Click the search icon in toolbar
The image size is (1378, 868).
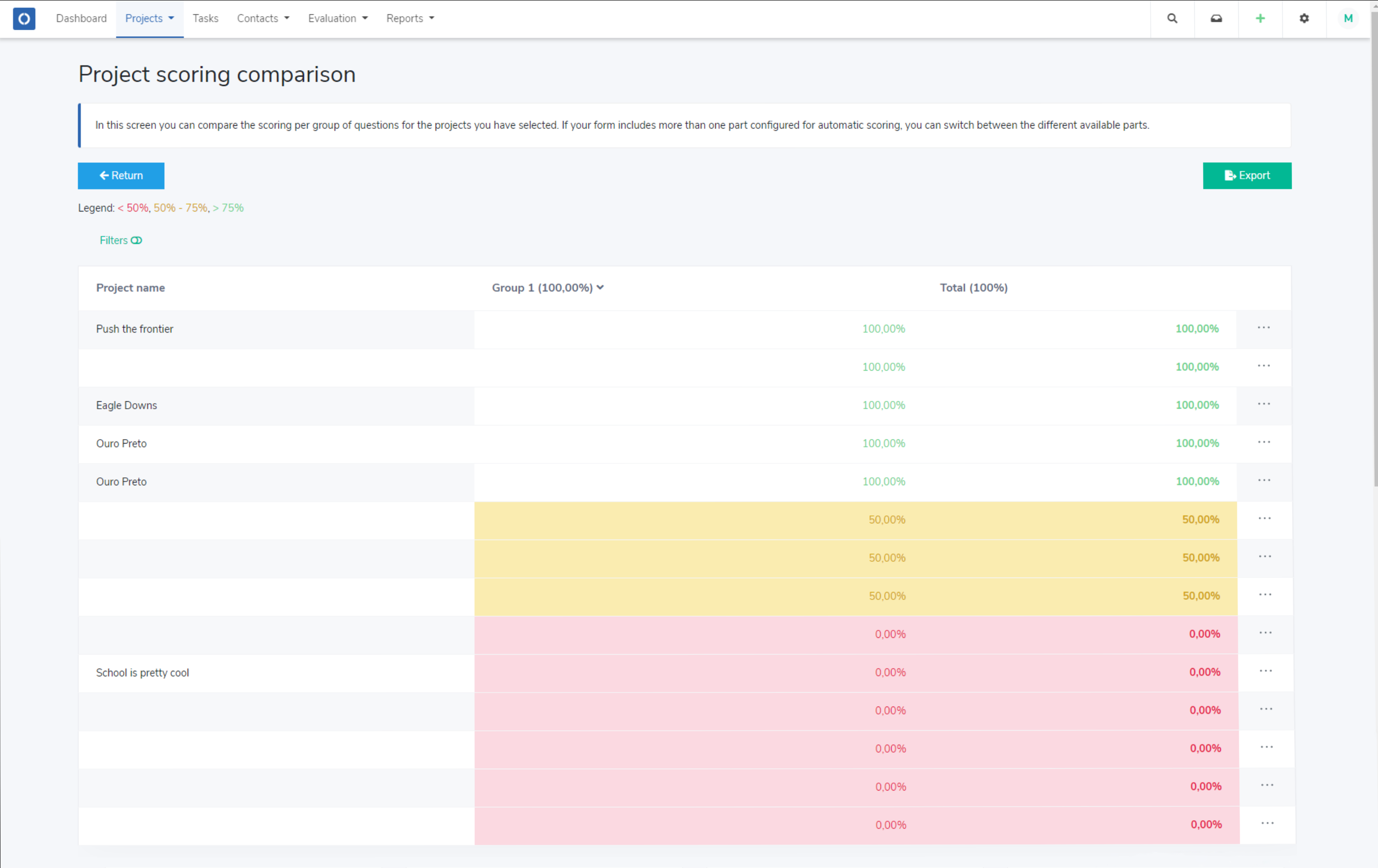coord(1173,18)
